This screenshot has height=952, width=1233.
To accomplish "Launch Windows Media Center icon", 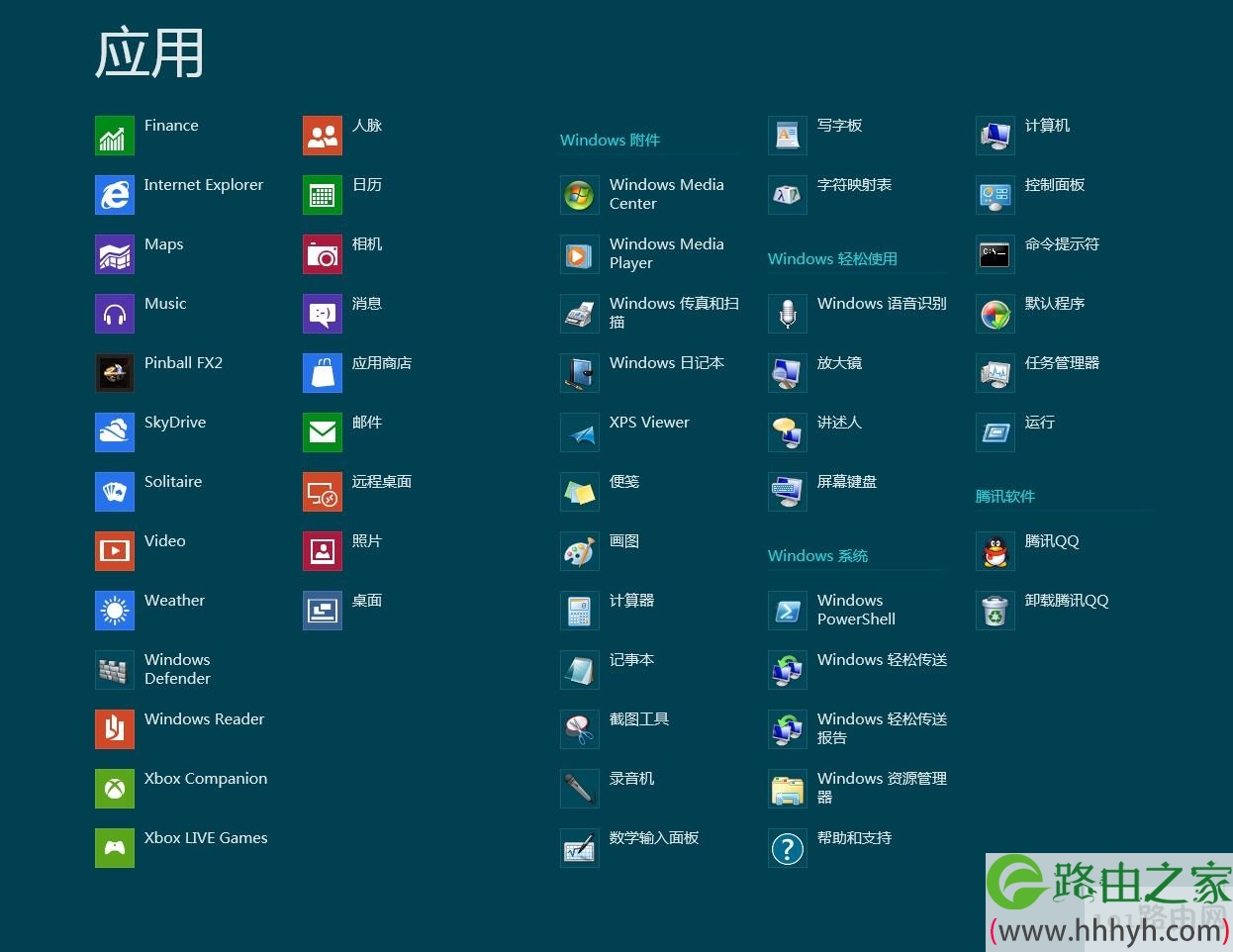I will click(x=580, y=195).
